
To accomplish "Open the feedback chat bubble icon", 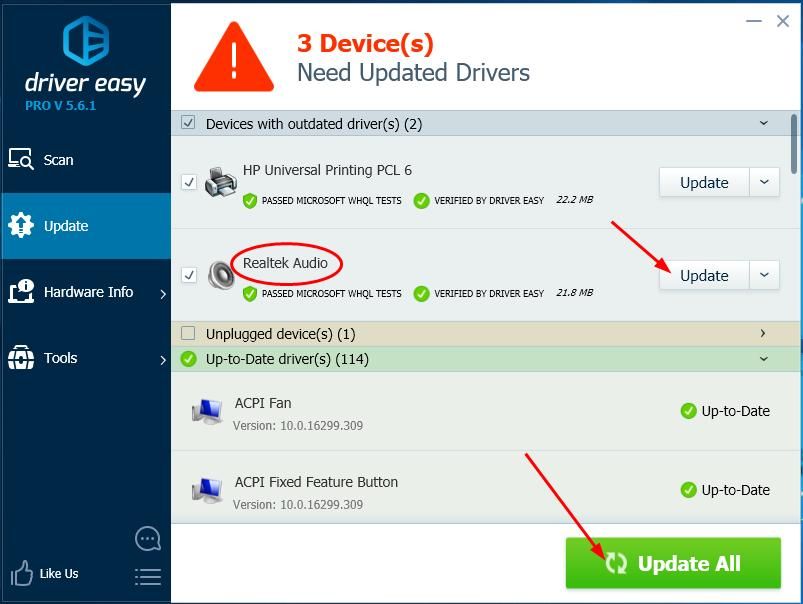I will coord(147,539).
